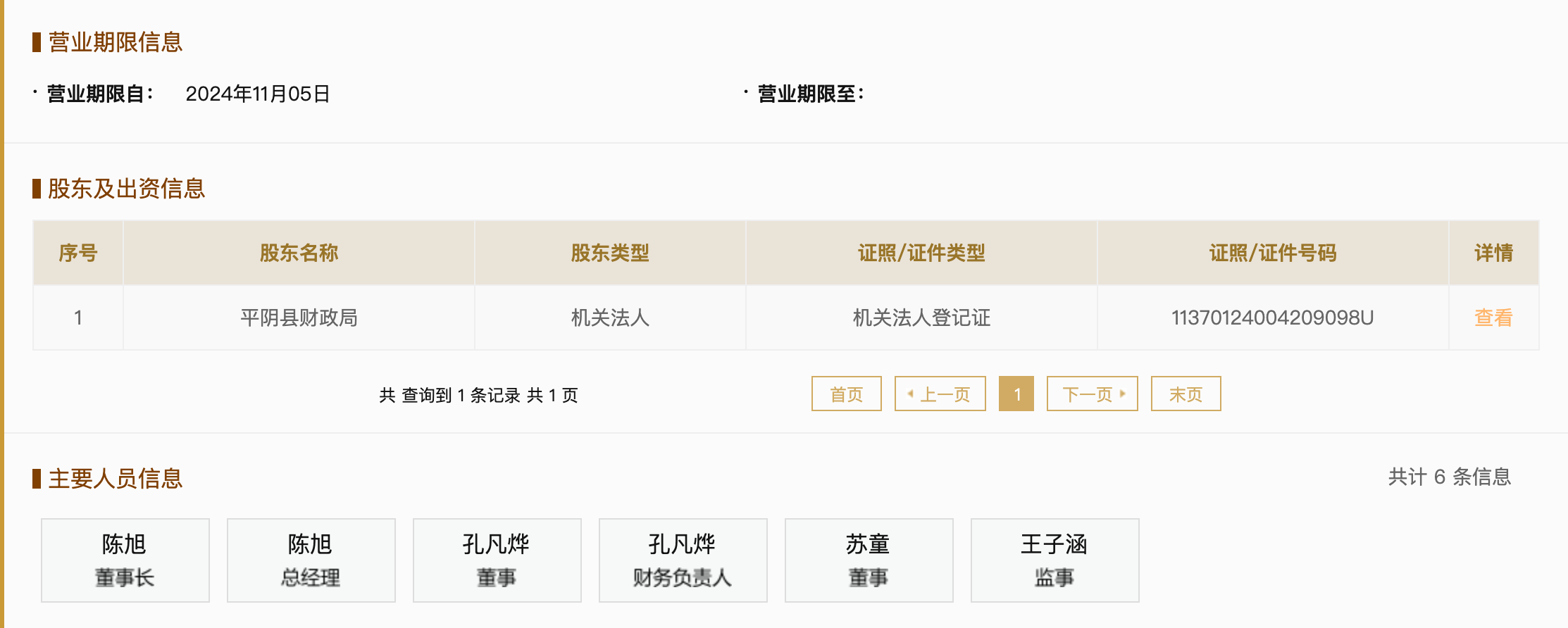Click the certificate number 11370124004209098U cell
This screenshot has width=1568, height=628.
[x=1272, y=318]
